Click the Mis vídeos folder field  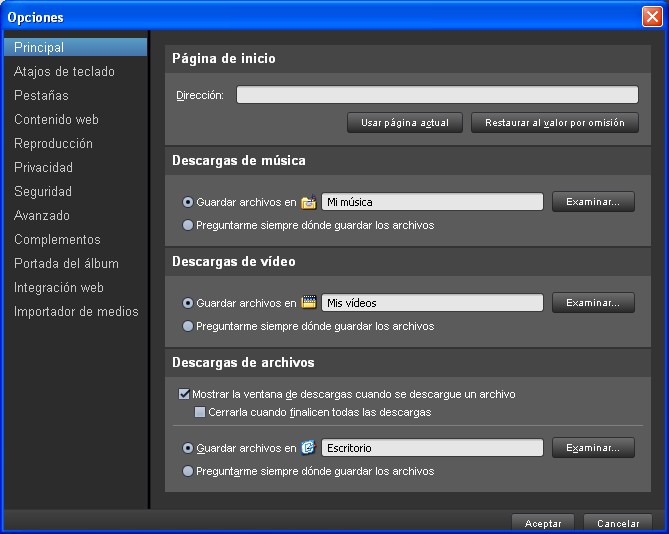tap(432, 303)
